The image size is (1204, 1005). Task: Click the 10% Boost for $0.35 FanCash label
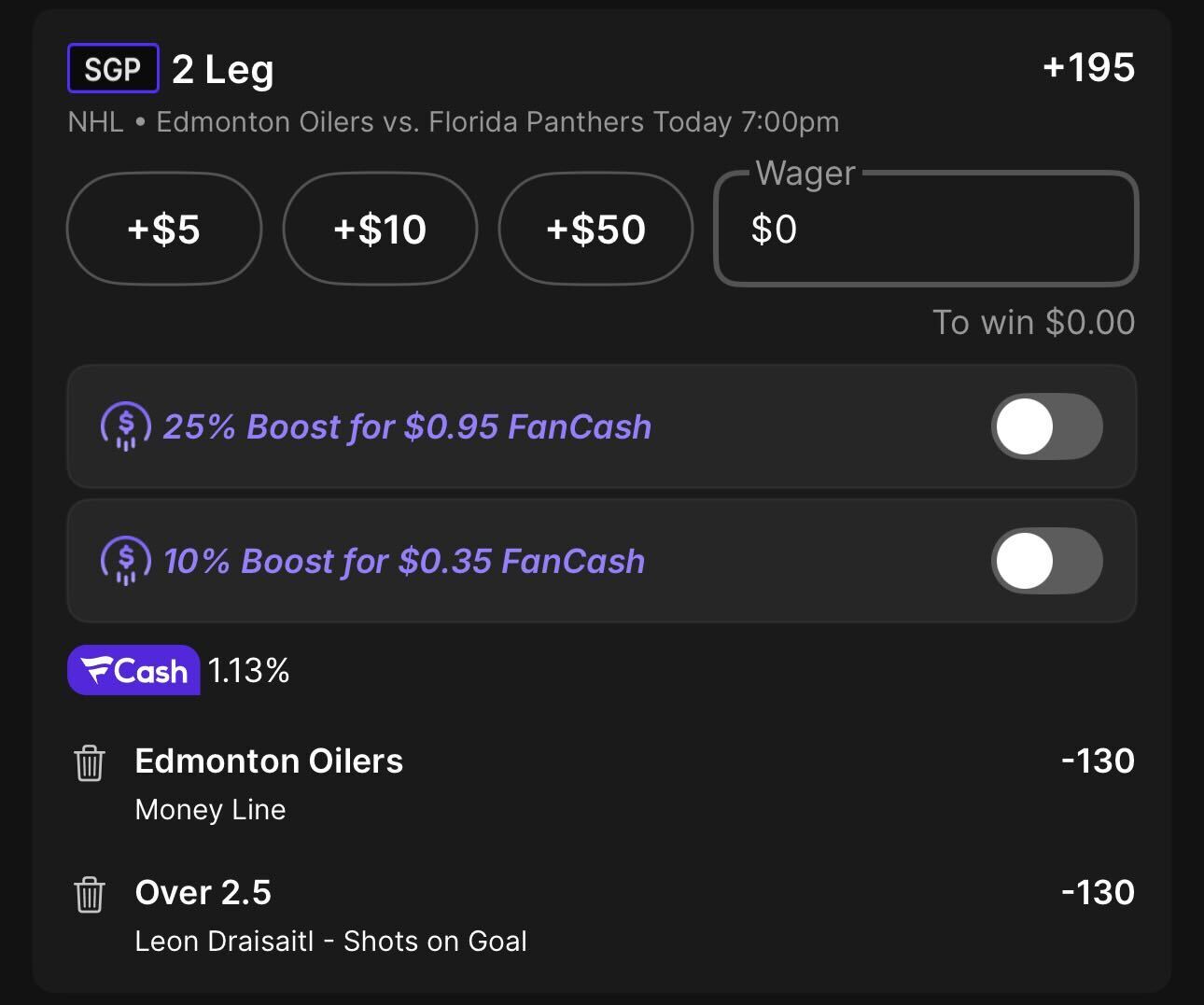coord(404,561)
